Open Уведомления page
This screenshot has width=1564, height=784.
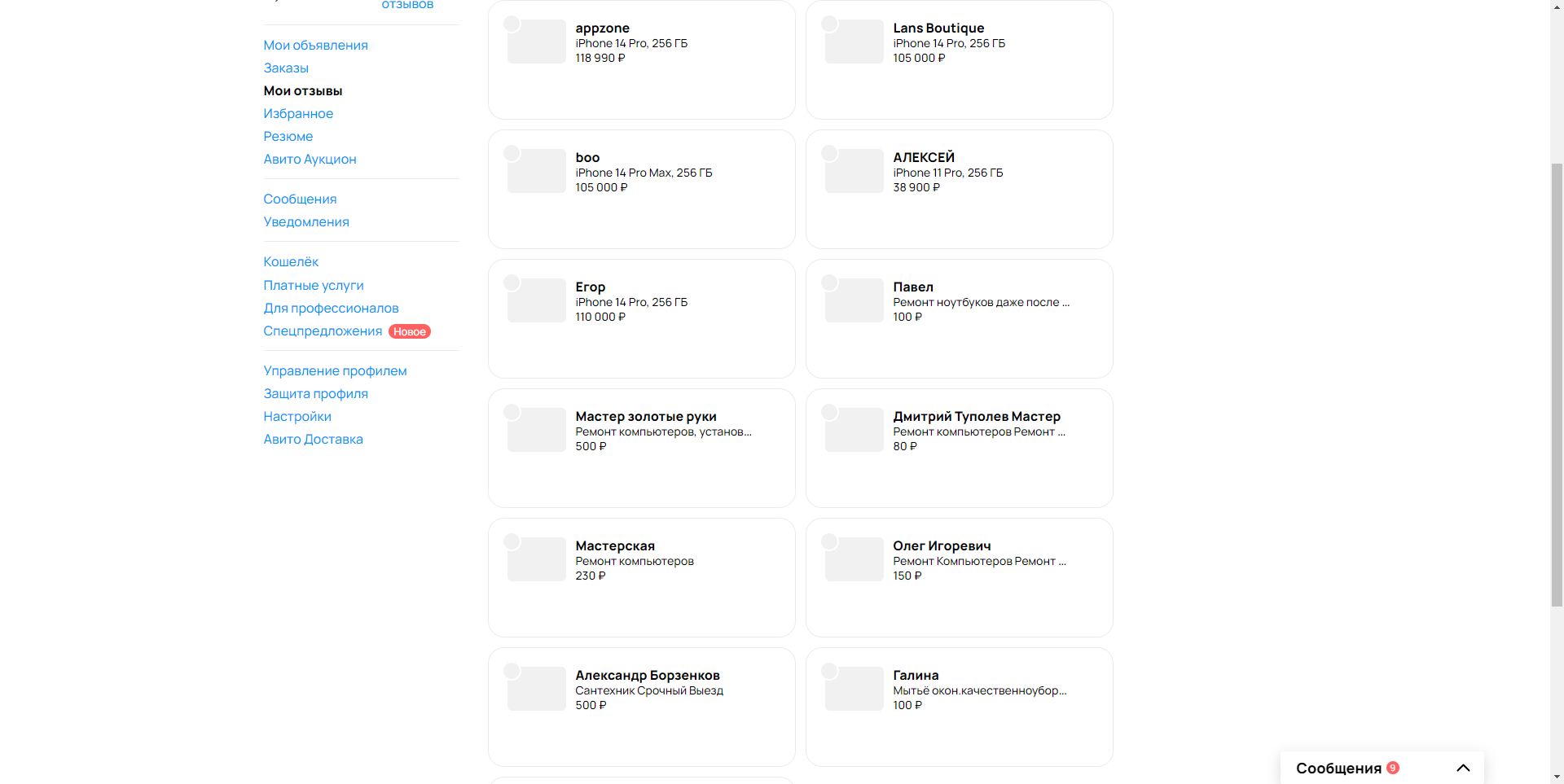click(306, 221)
